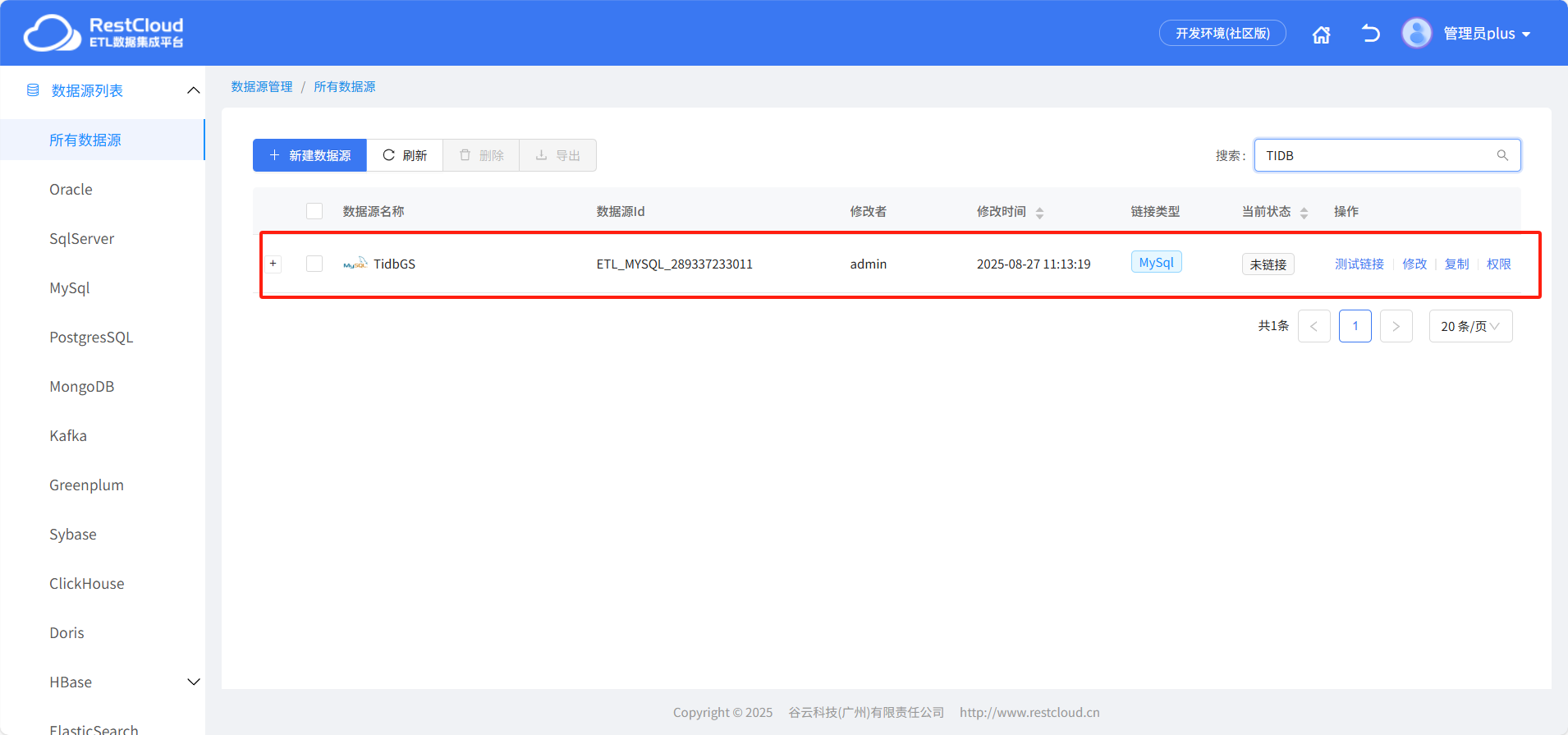Click the back arrow icon in header
This screenshot has height=735, width=1568.
[x=1370, y=34]
